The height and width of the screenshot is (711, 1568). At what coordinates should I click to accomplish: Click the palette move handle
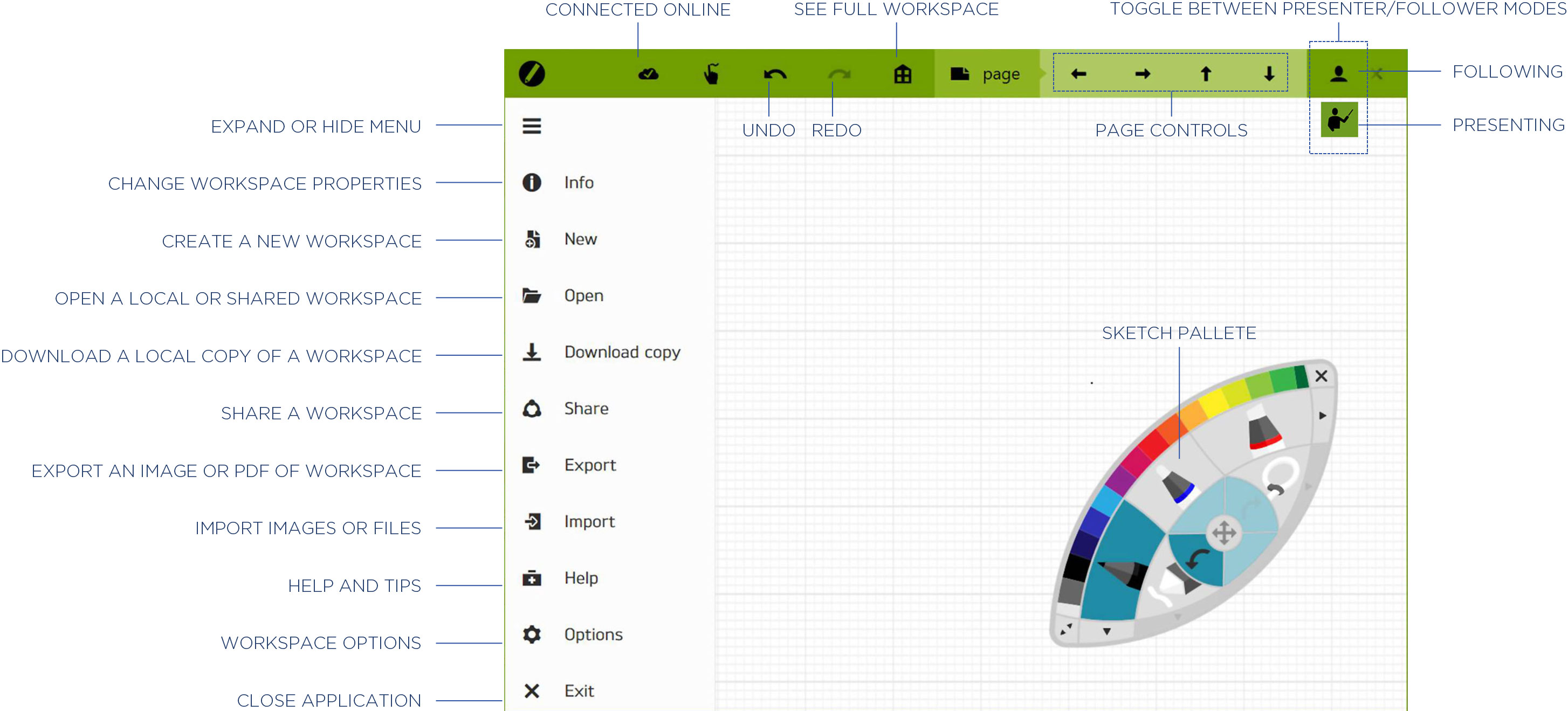pos(1223,533)
